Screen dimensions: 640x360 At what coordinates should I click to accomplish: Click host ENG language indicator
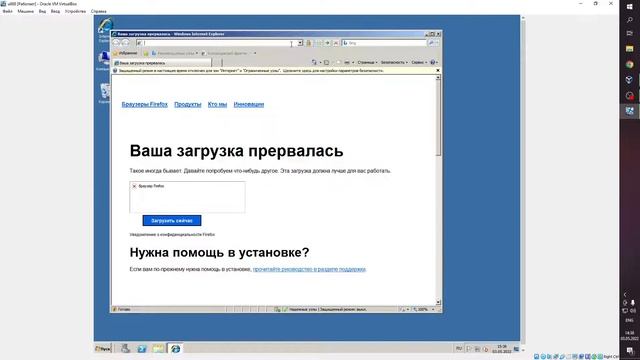pyautogui.click(x=629, y=320)
